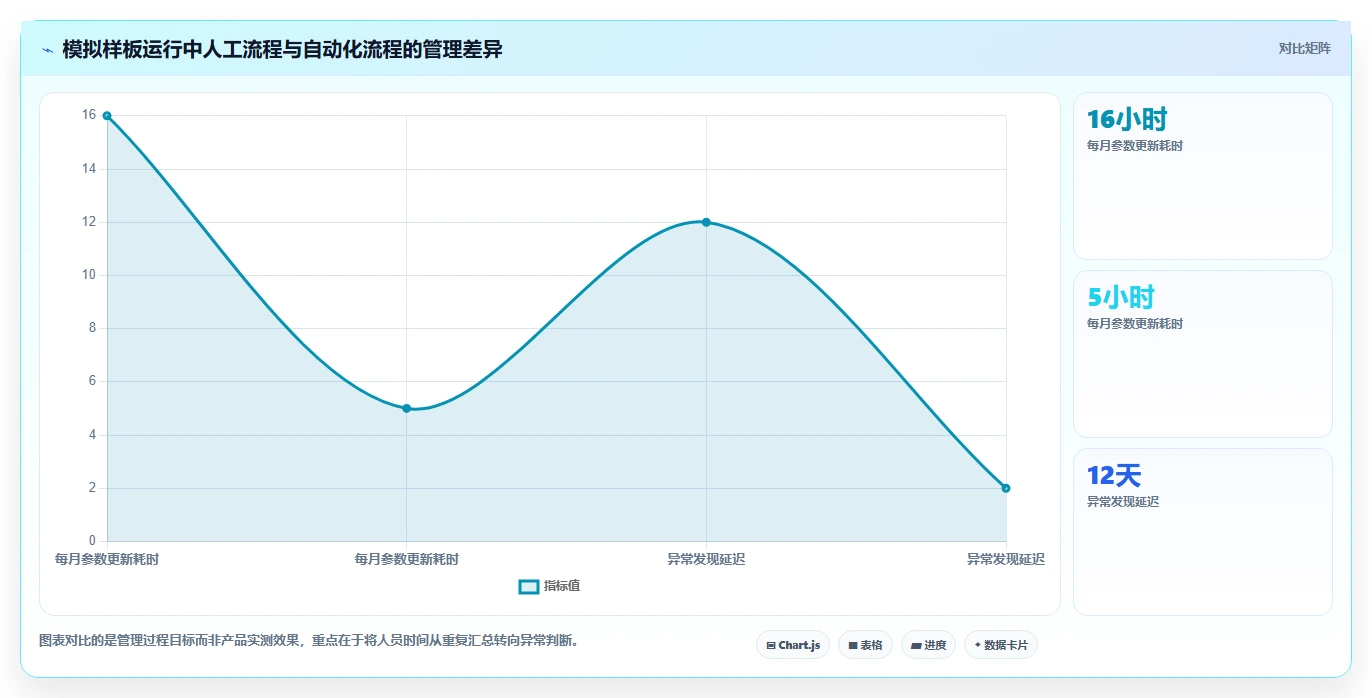The width and height of the screenshot is (1372, 698).
Task: Click the y-axis tick label 0
Action: click(x=92, y=541)
